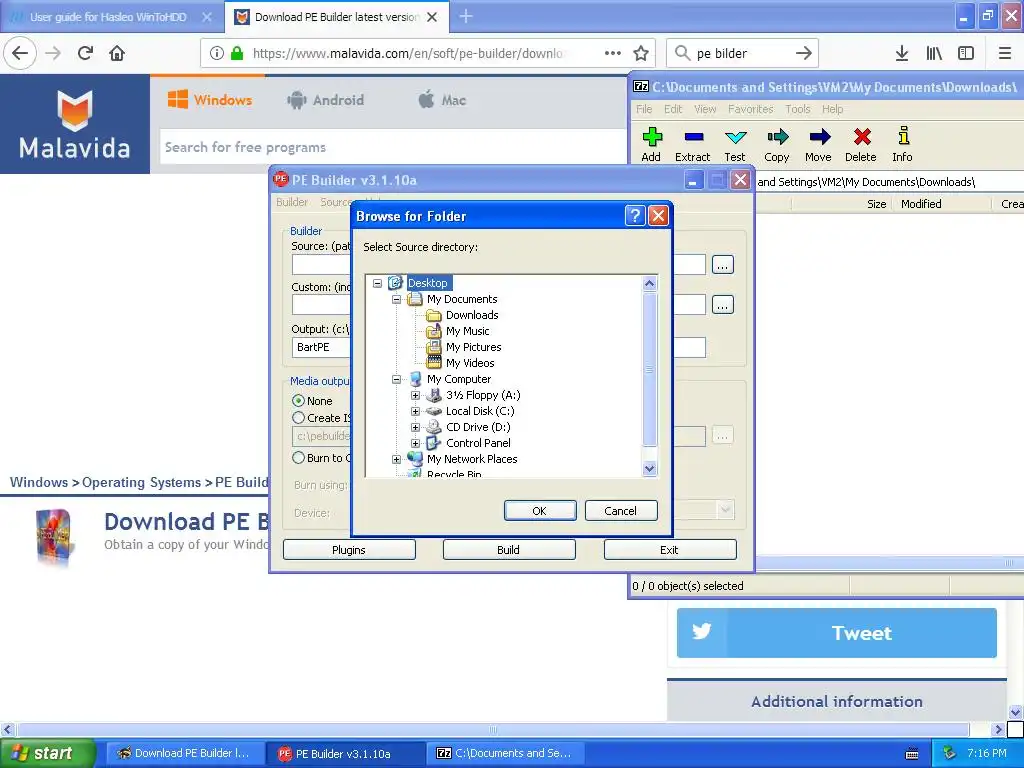Expand the CD Drive (D:) node
Screen dimensions: 1024x768
[x=415, y=427]
